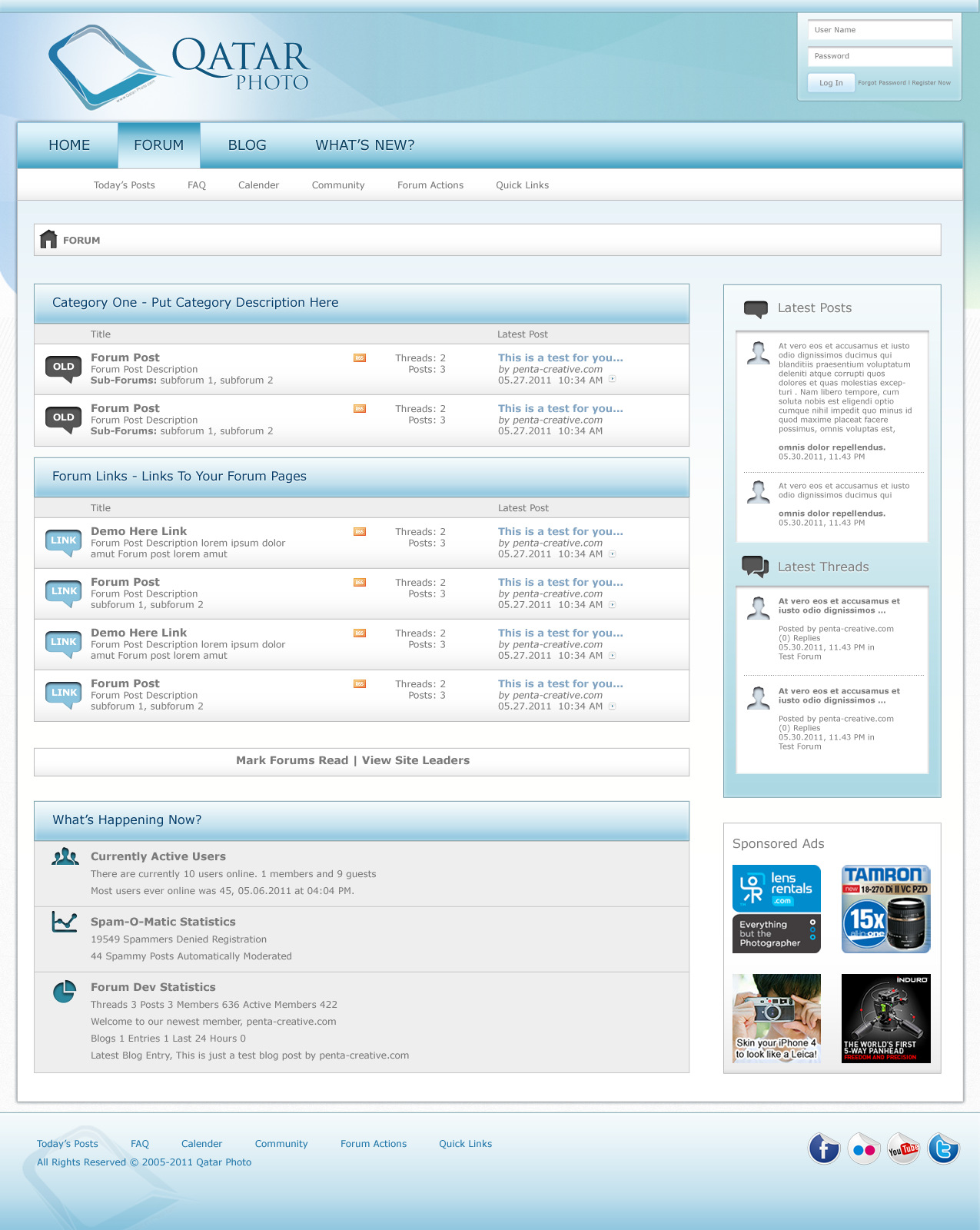Click the Mark Forums Read link
Viewport: 980px width, 1230px height.
[292, 760]
